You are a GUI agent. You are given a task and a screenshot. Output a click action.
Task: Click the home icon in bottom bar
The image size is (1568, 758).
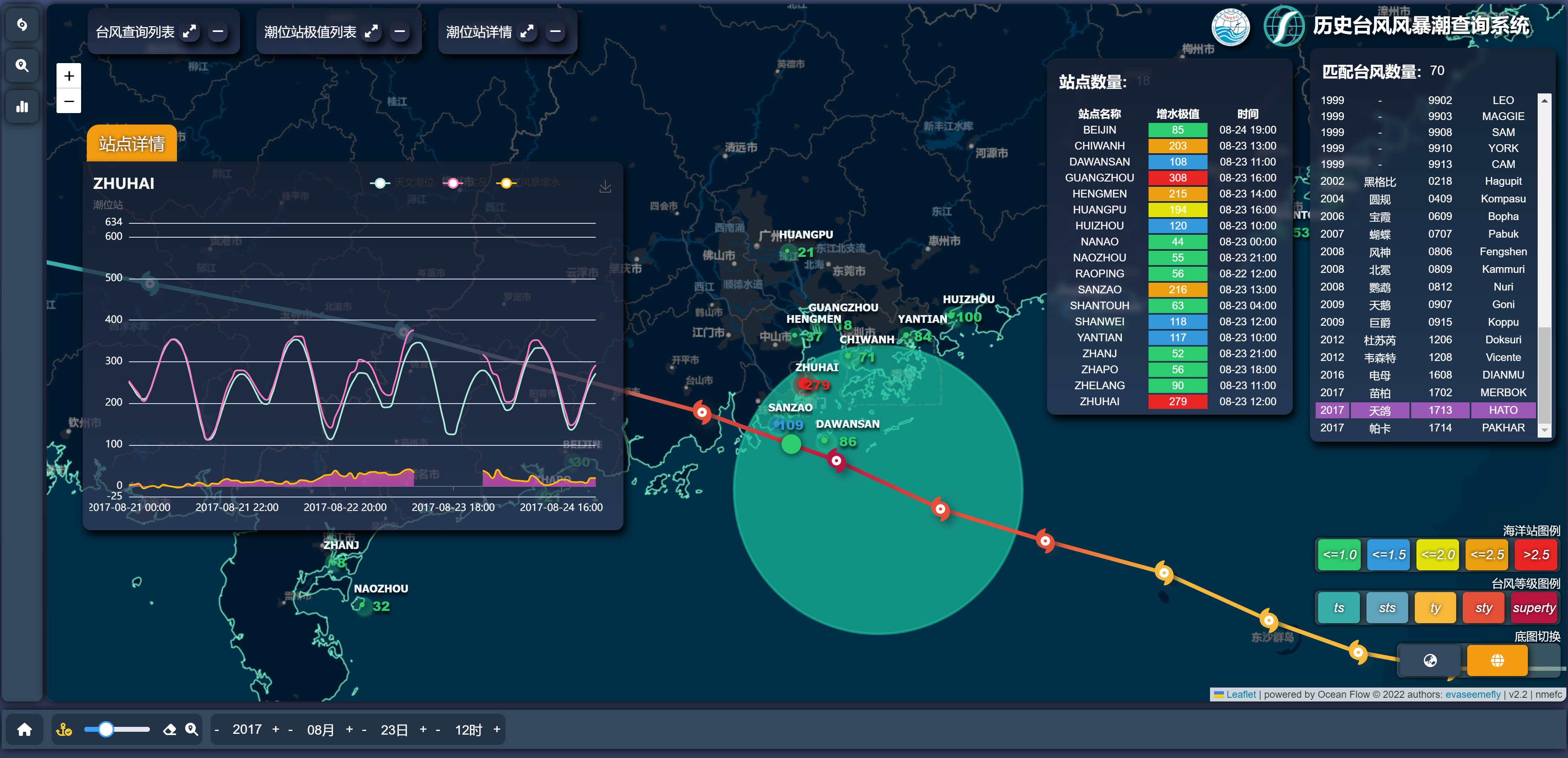pos(24,729)
